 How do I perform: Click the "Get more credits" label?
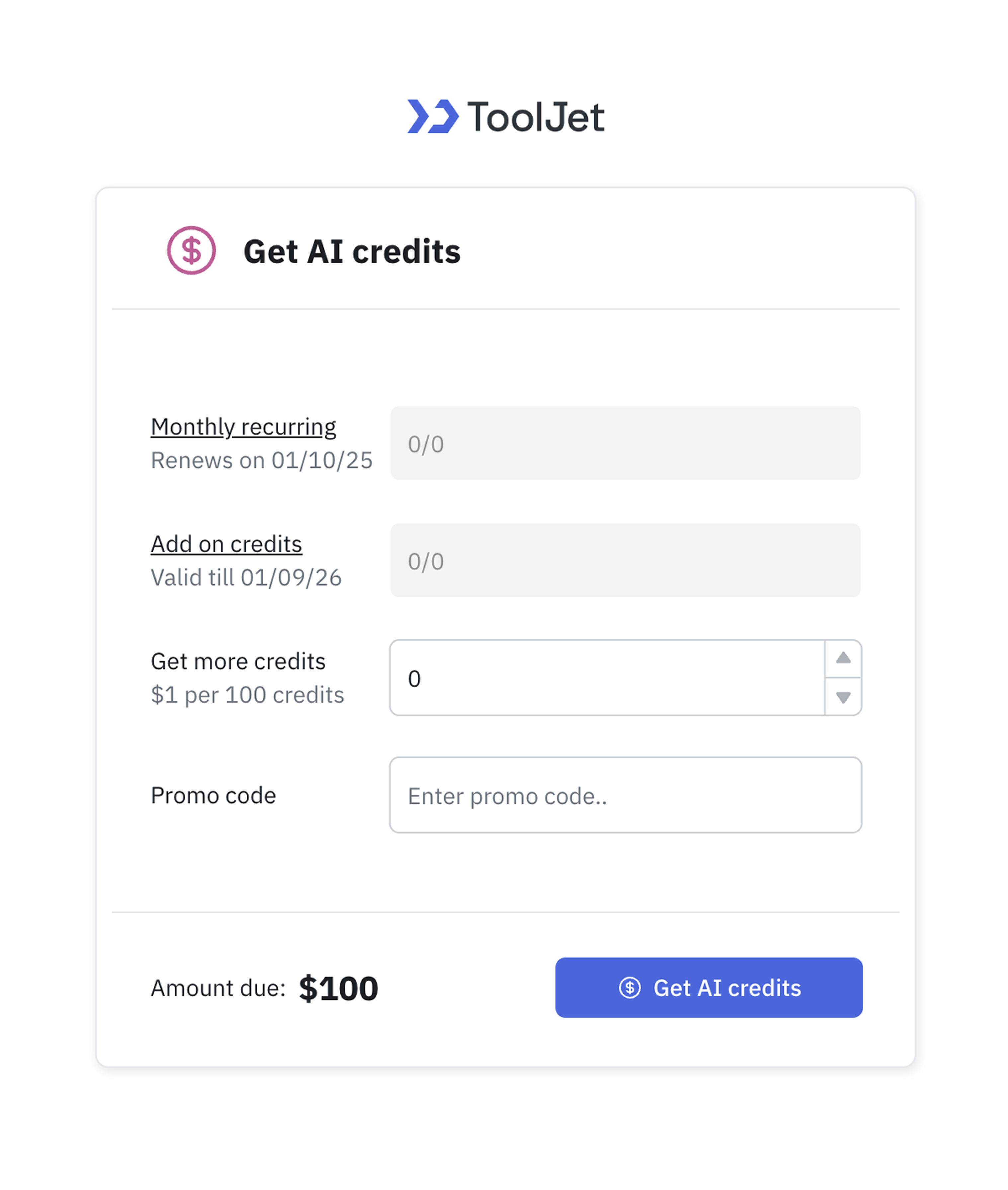coord(238,661)
